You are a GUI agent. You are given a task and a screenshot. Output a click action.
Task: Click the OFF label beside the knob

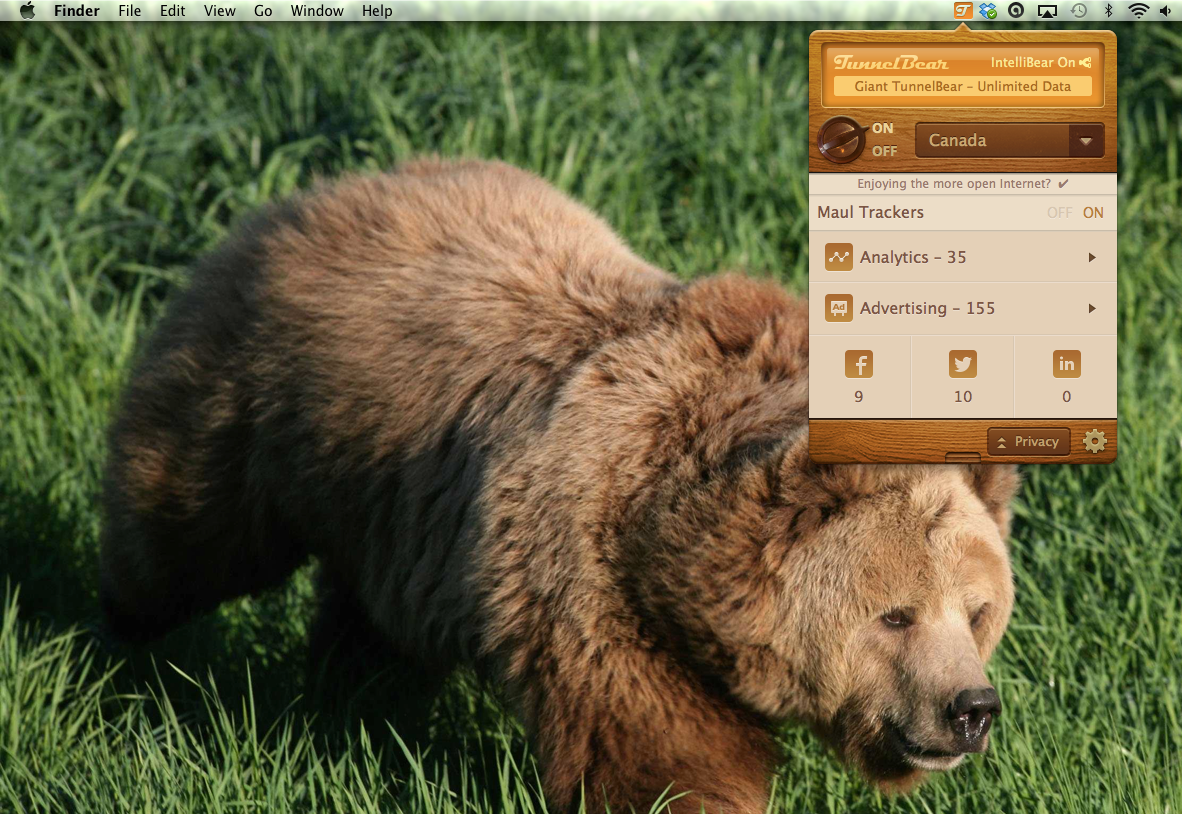pyautogui.click(x=884, y=151)
